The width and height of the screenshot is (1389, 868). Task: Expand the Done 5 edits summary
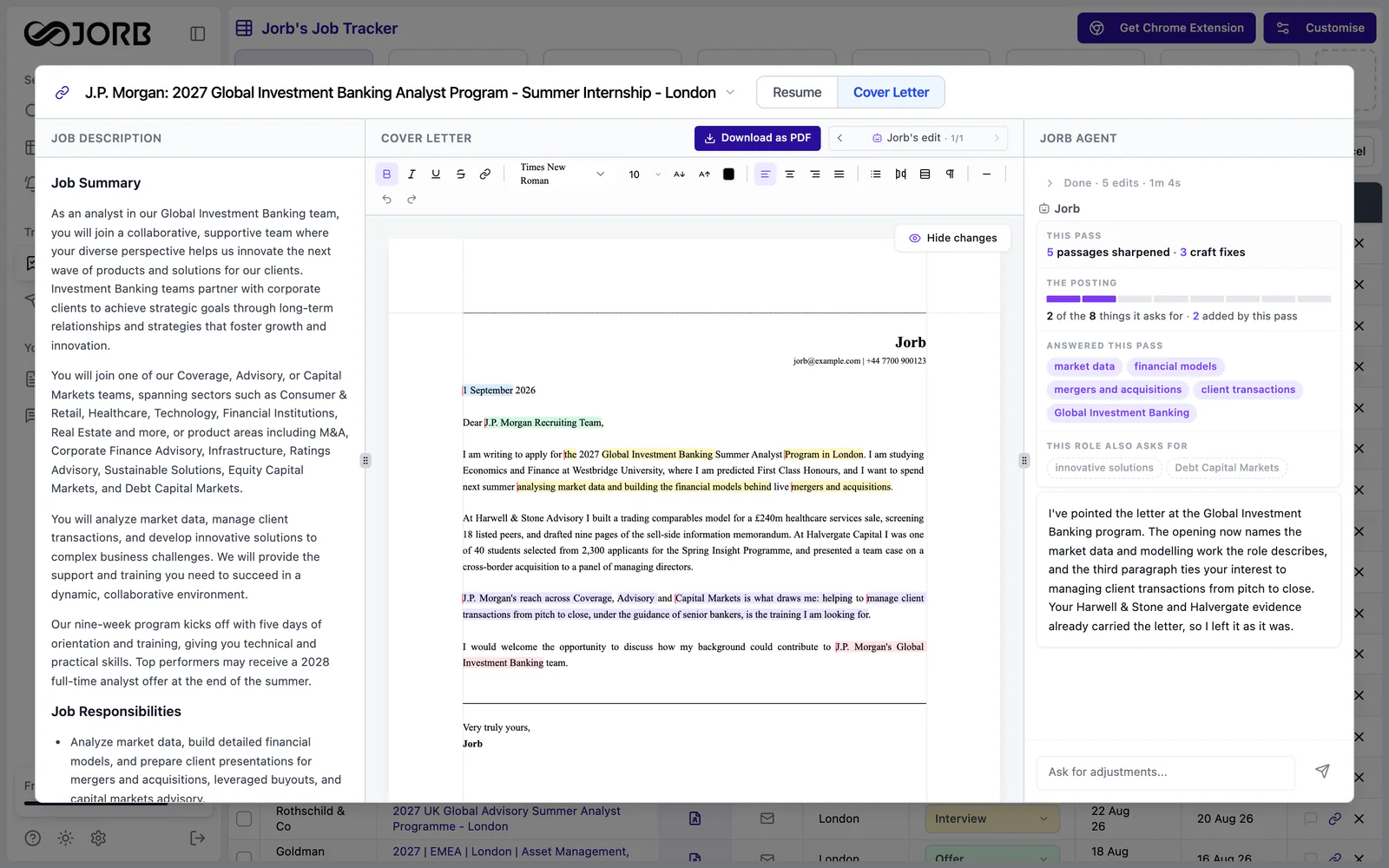[x=1114, y=183]
